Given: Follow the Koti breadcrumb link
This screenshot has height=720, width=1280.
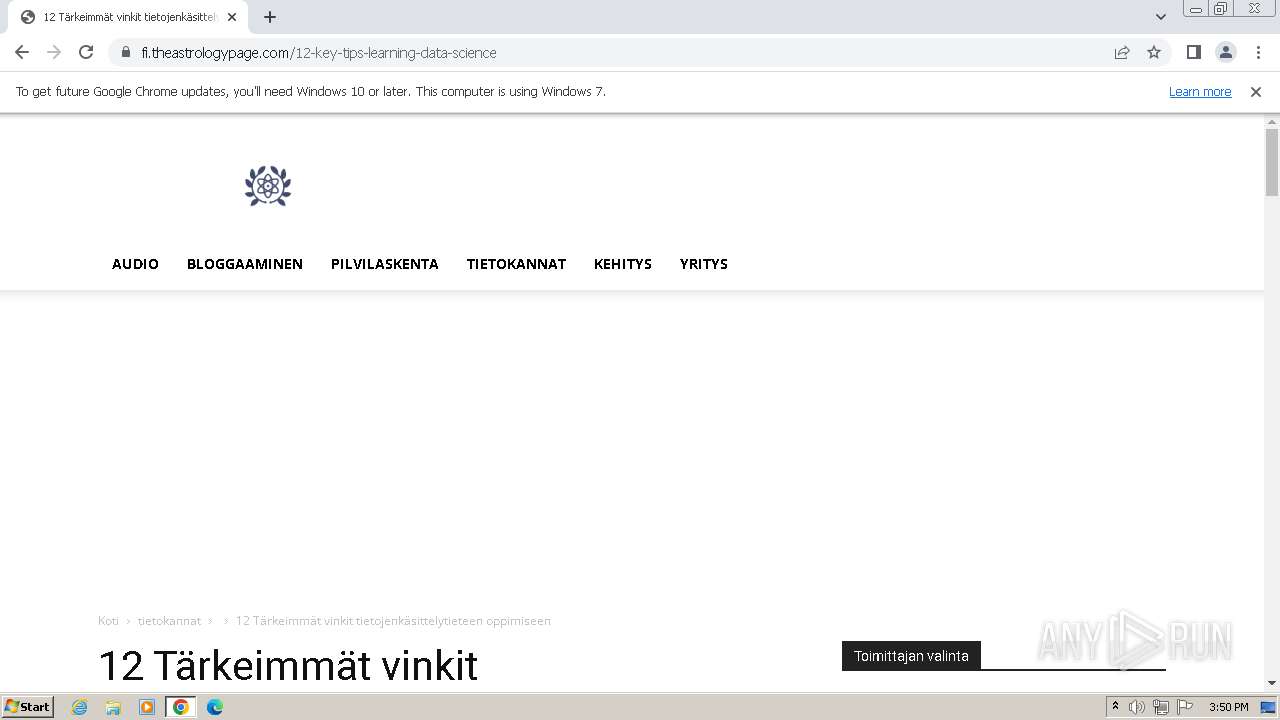Looking at the screenshot, I should pos(108,621).
